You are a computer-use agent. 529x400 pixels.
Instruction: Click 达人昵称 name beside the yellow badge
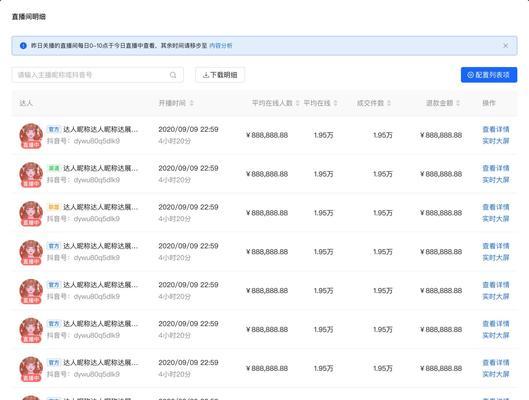tap(101, 207)
